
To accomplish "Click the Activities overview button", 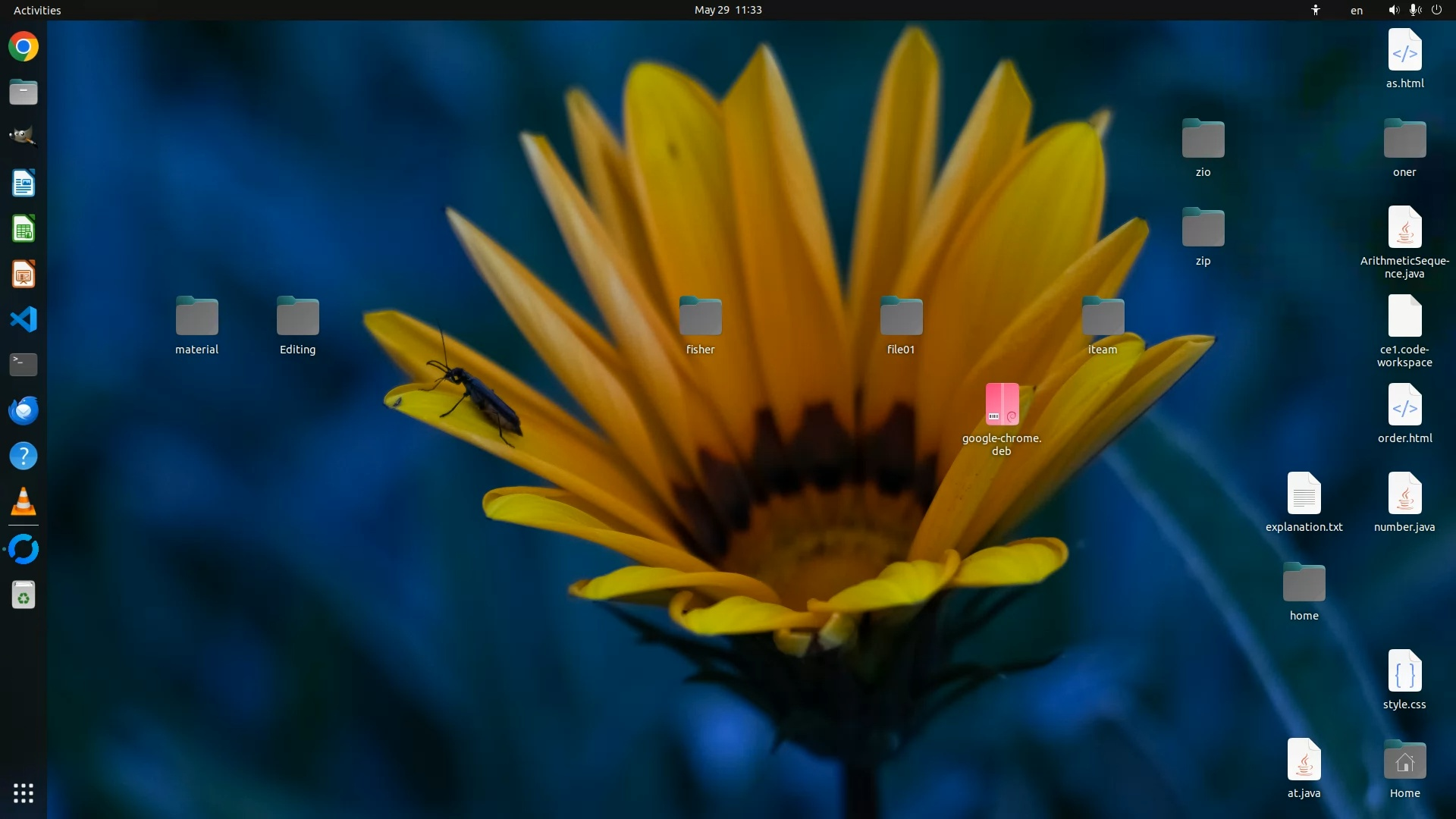I will point(37,10).
